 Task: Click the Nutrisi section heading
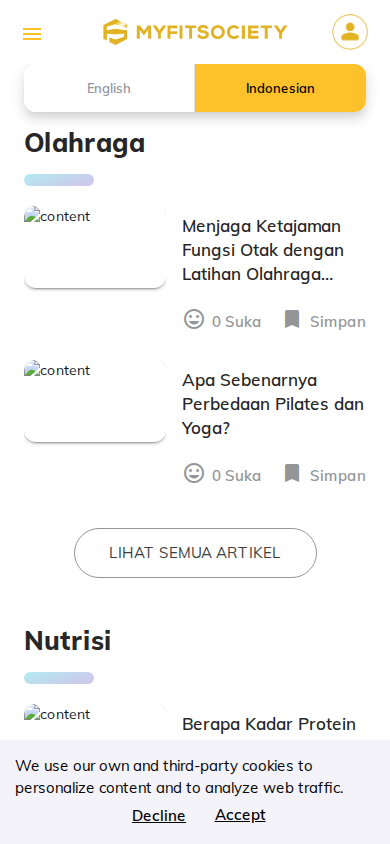(68, 641)
